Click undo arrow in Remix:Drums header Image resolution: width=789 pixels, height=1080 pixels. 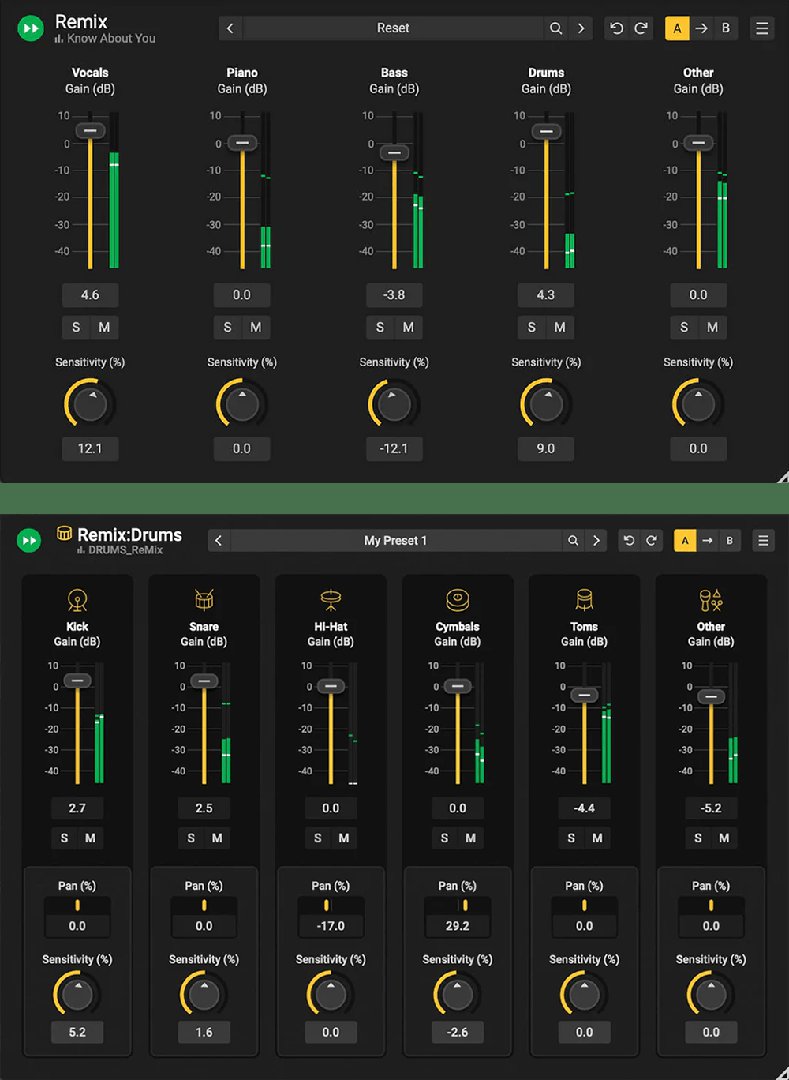click(x=629, y=541)
